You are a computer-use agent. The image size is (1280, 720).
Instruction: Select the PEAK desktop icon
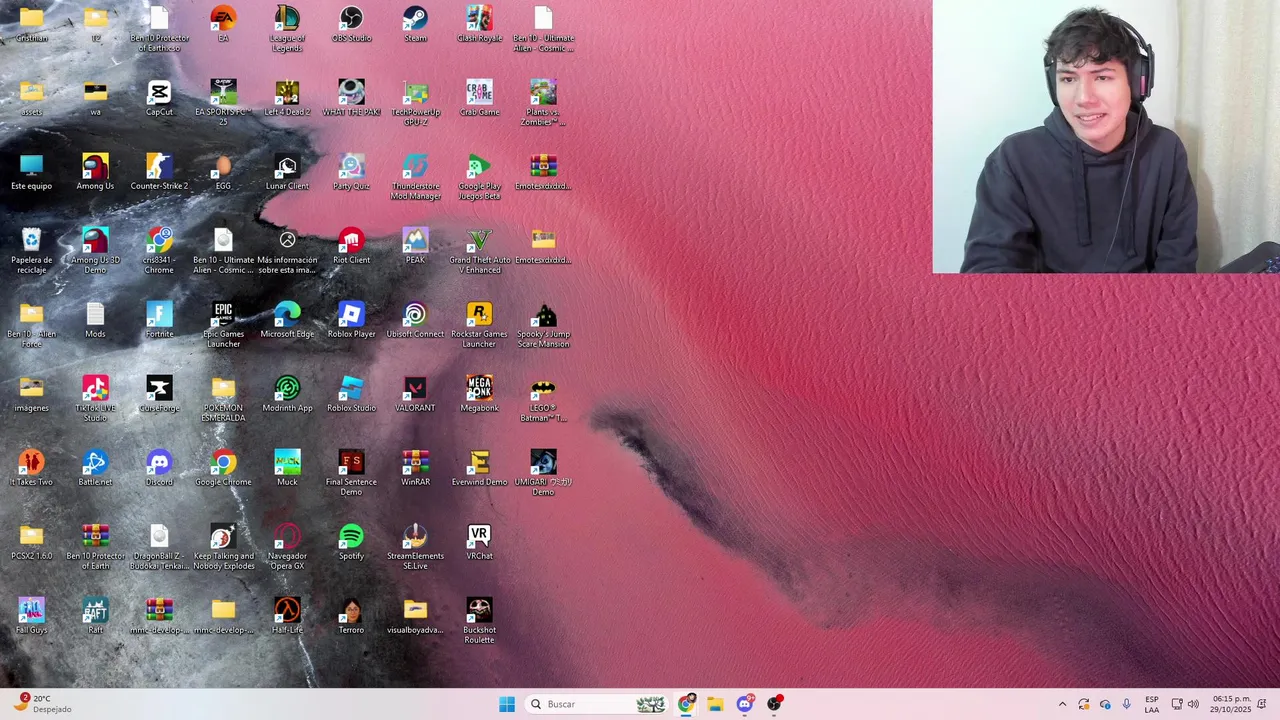click(415, 246)
